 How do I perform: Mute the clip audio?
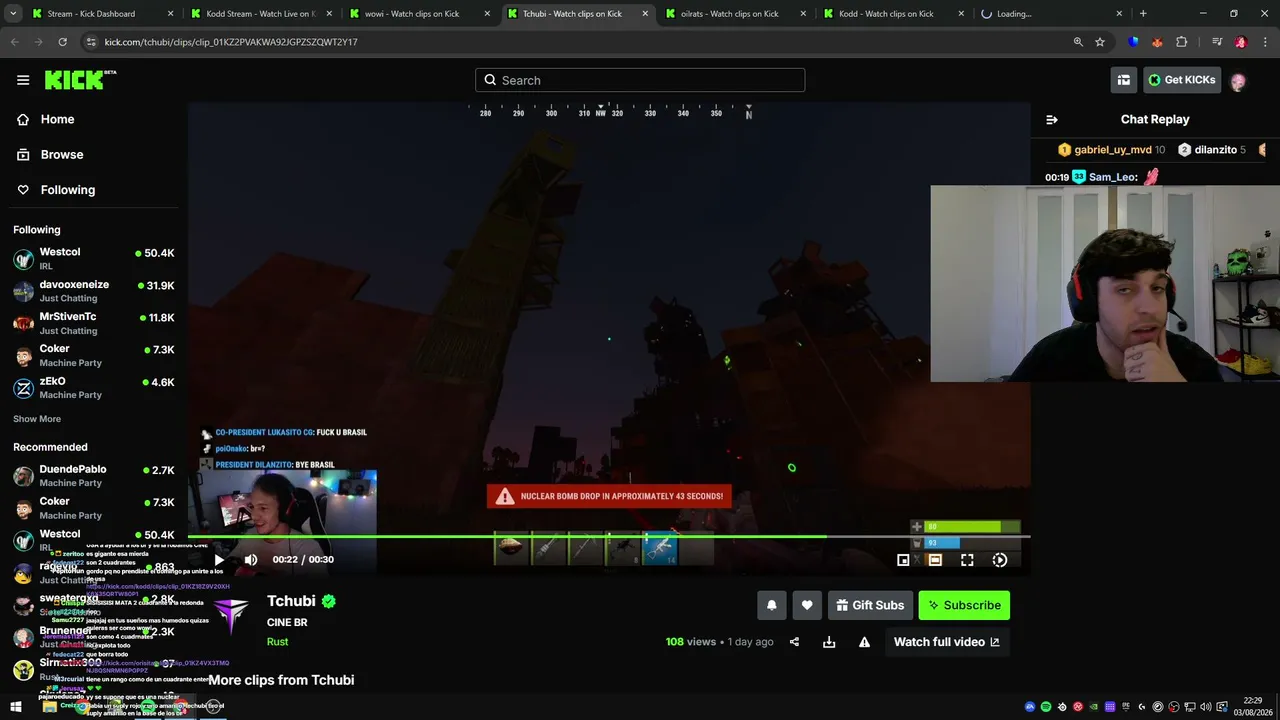[x=251, y=560]
